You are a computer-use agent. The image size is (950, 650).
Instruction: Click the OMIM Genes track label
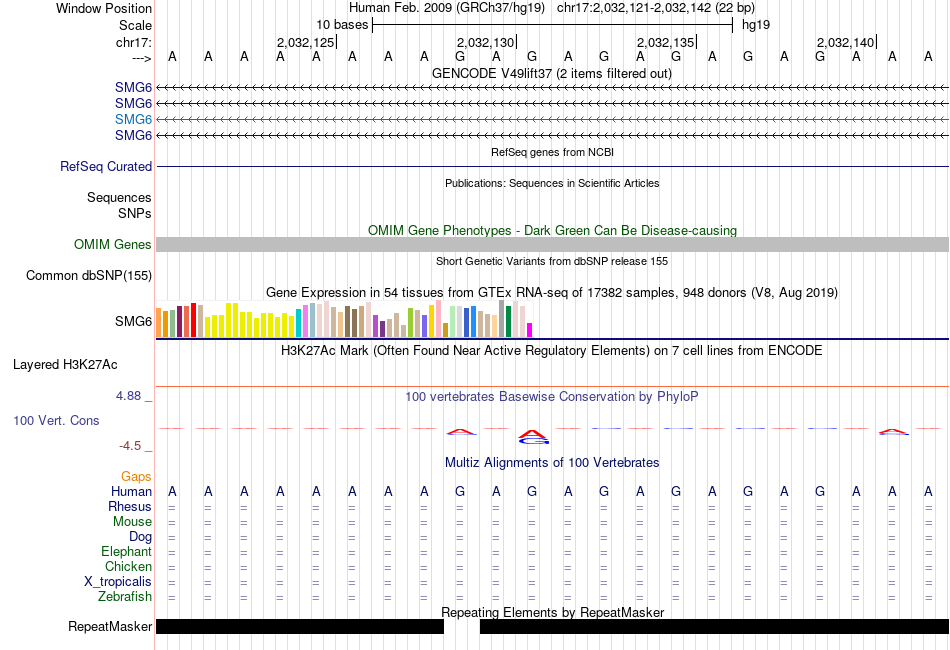(112, 244)
